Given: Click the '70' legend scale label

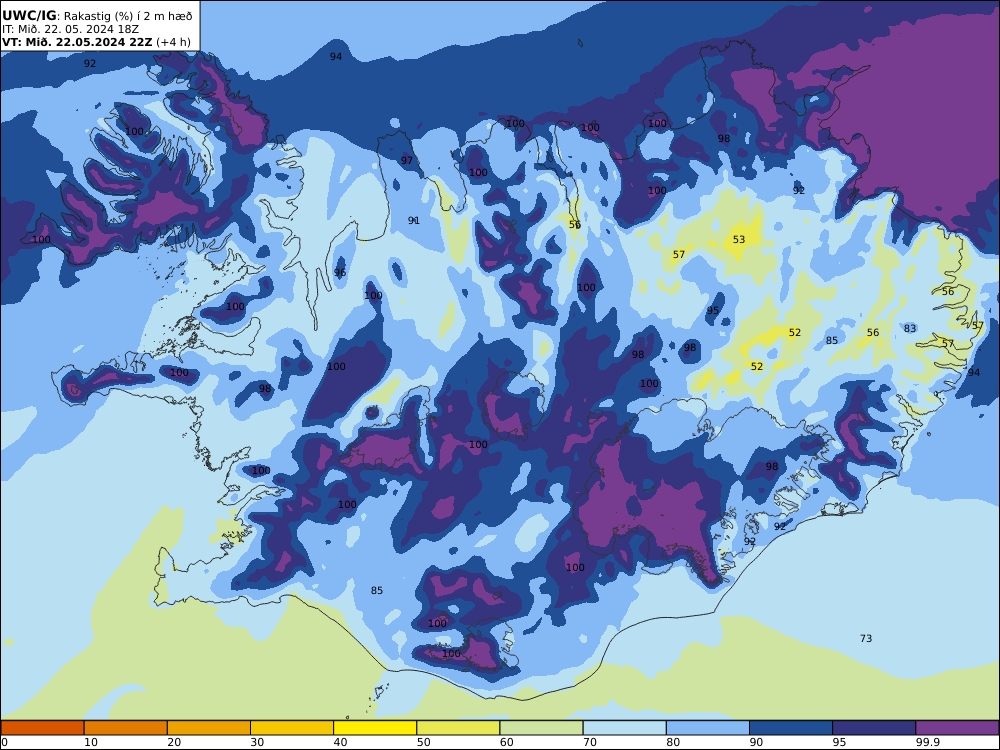Looking at the screenshot, I should tap(590, 742).
